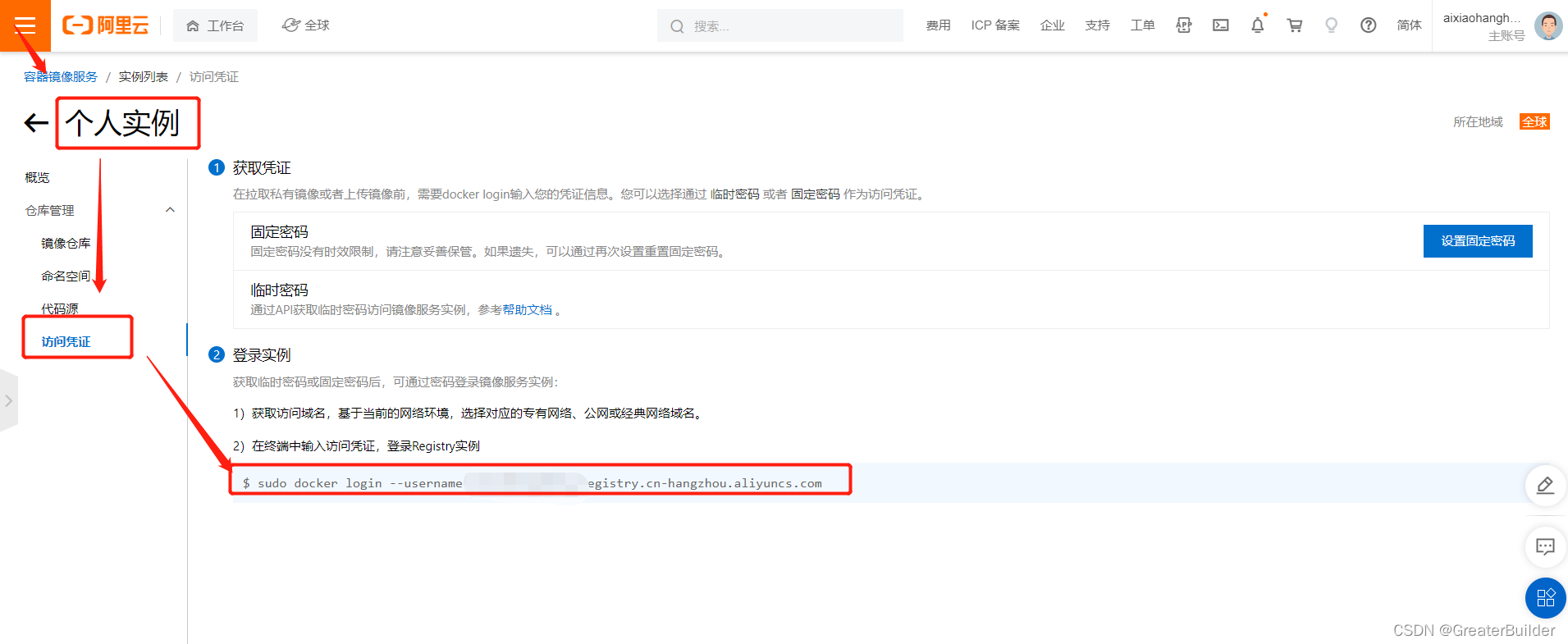Collapse the 仓库管理 sidebar group

[x=100, y=210]
